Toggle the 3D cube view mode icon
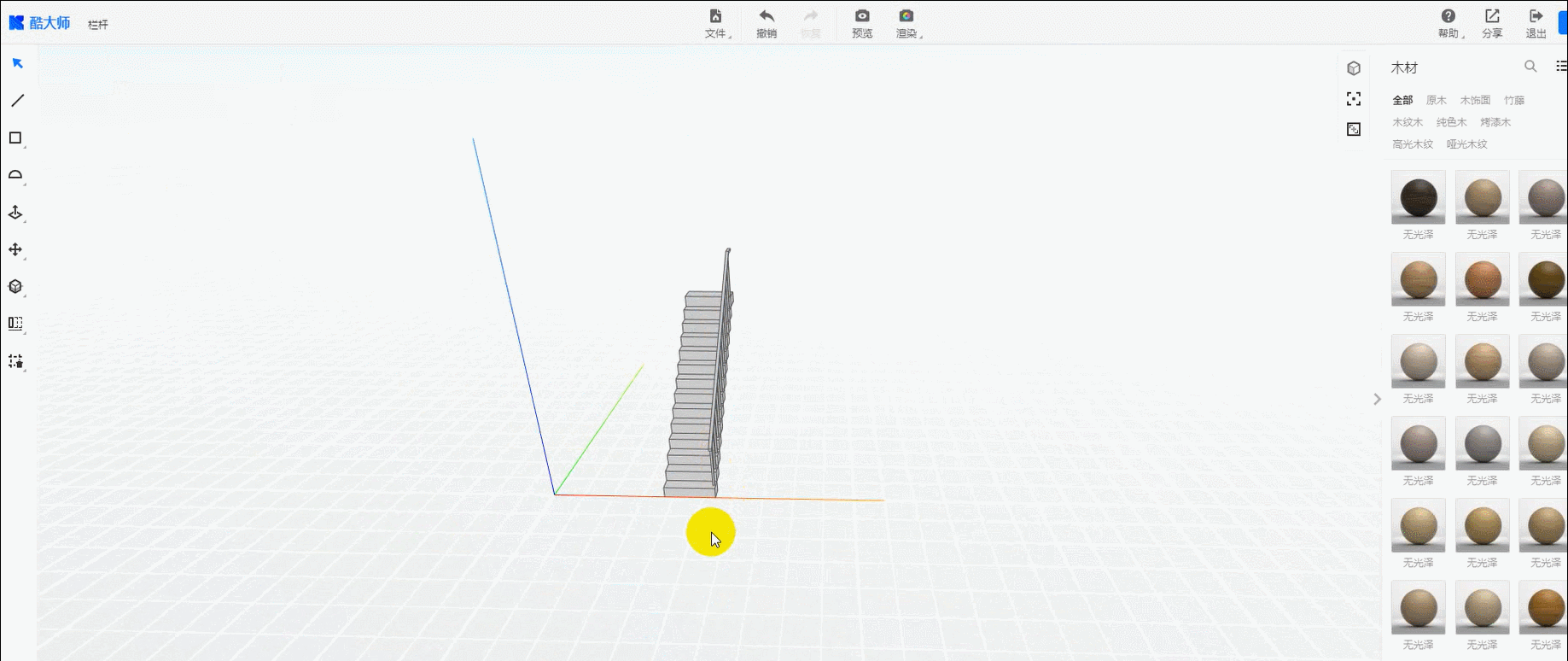 tap(1354, 68)
